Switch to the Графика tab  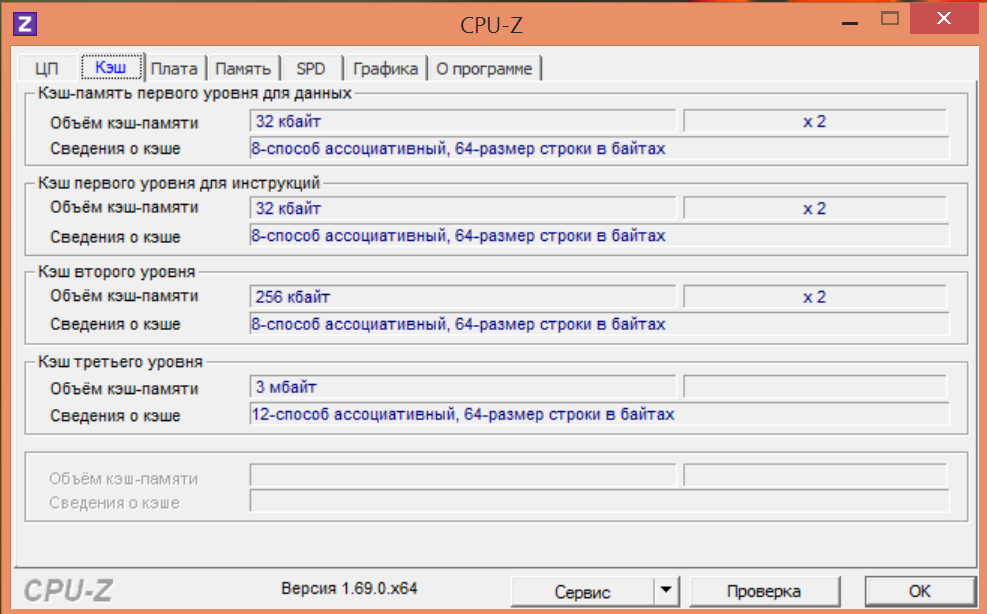pos(385,69)
